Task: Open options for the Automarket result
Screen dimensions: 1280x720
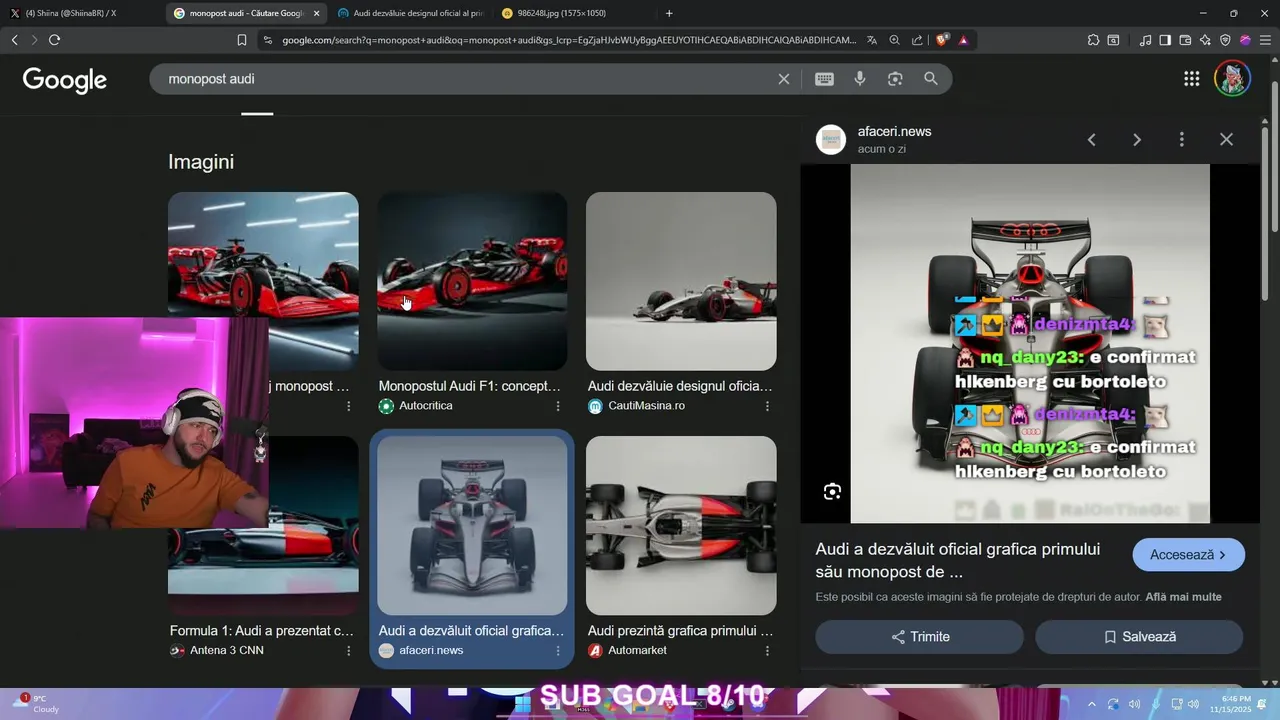Action: coord(767,650)
